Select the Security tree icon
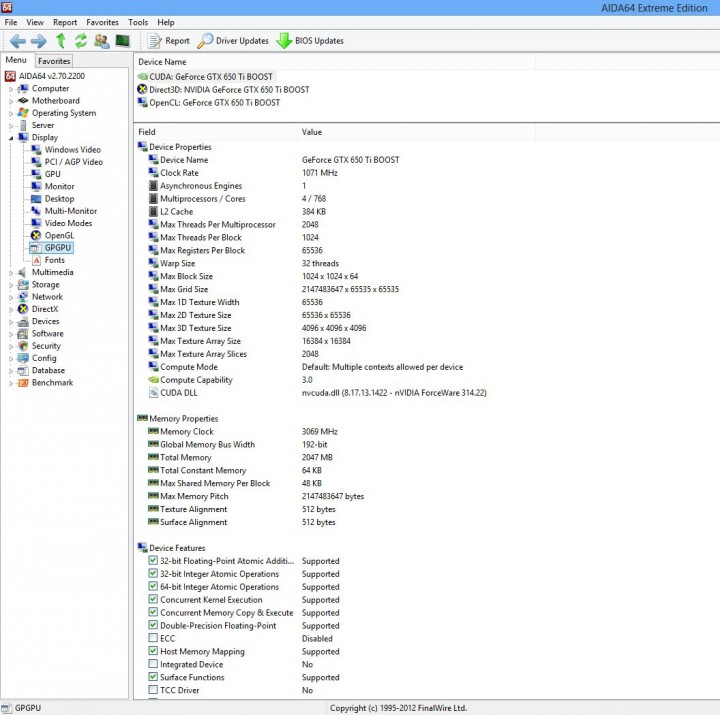The height and width of the screenshot is (715, 720). (x=23, y=346)
